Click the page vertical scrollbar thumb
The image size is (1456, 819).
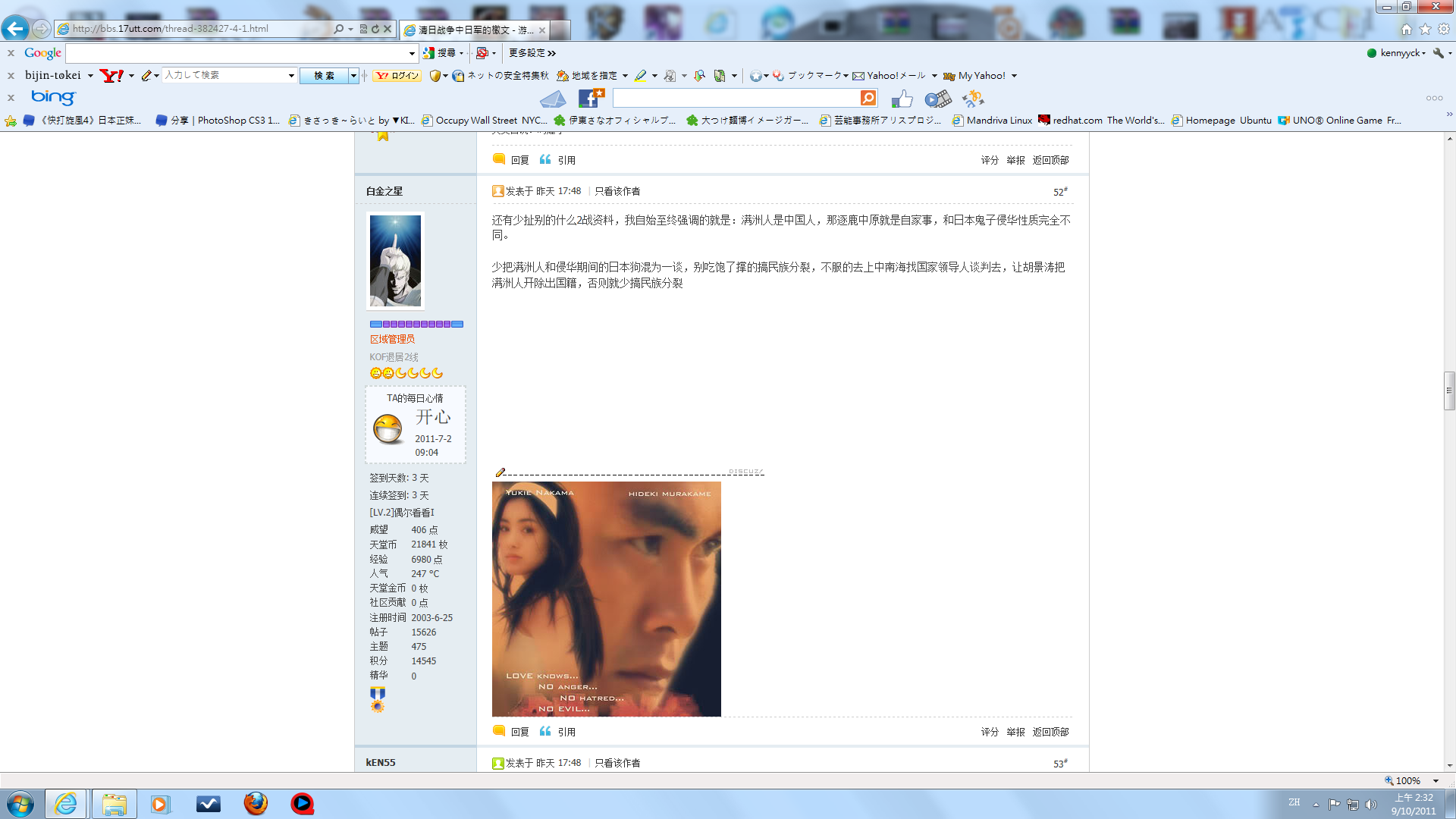(x=1449, y=391)
